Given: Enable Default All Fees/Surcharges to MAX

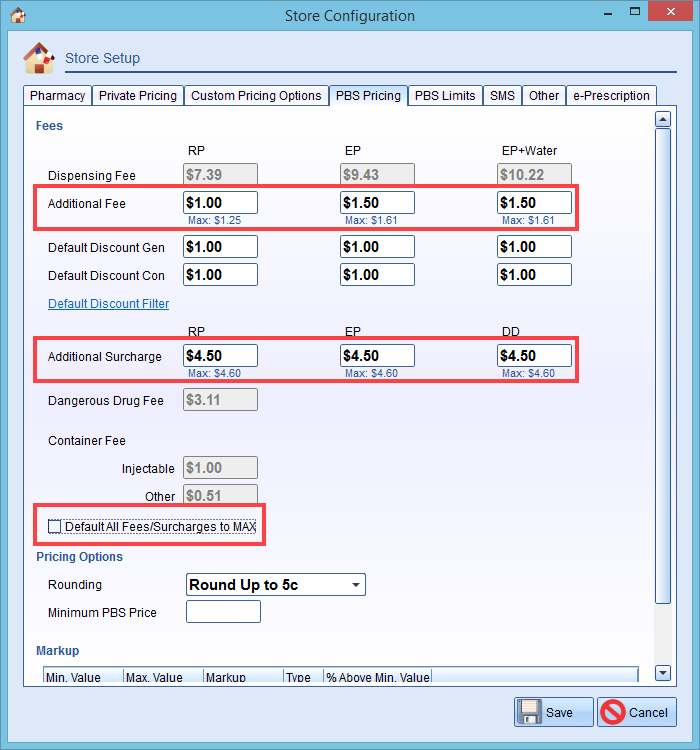Looking at the screenshot, I should pyautogui.click(x=55, y=526).
